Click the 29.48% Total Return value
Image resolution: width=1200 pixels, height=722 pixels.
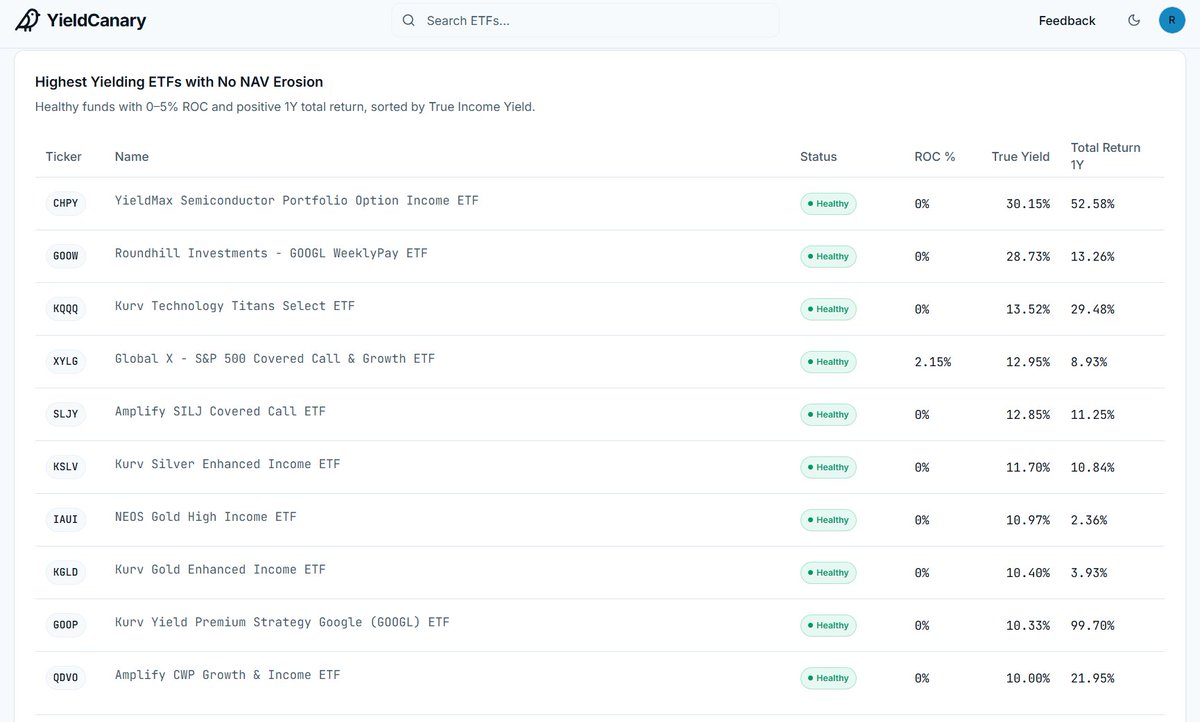click(1092, 309)
